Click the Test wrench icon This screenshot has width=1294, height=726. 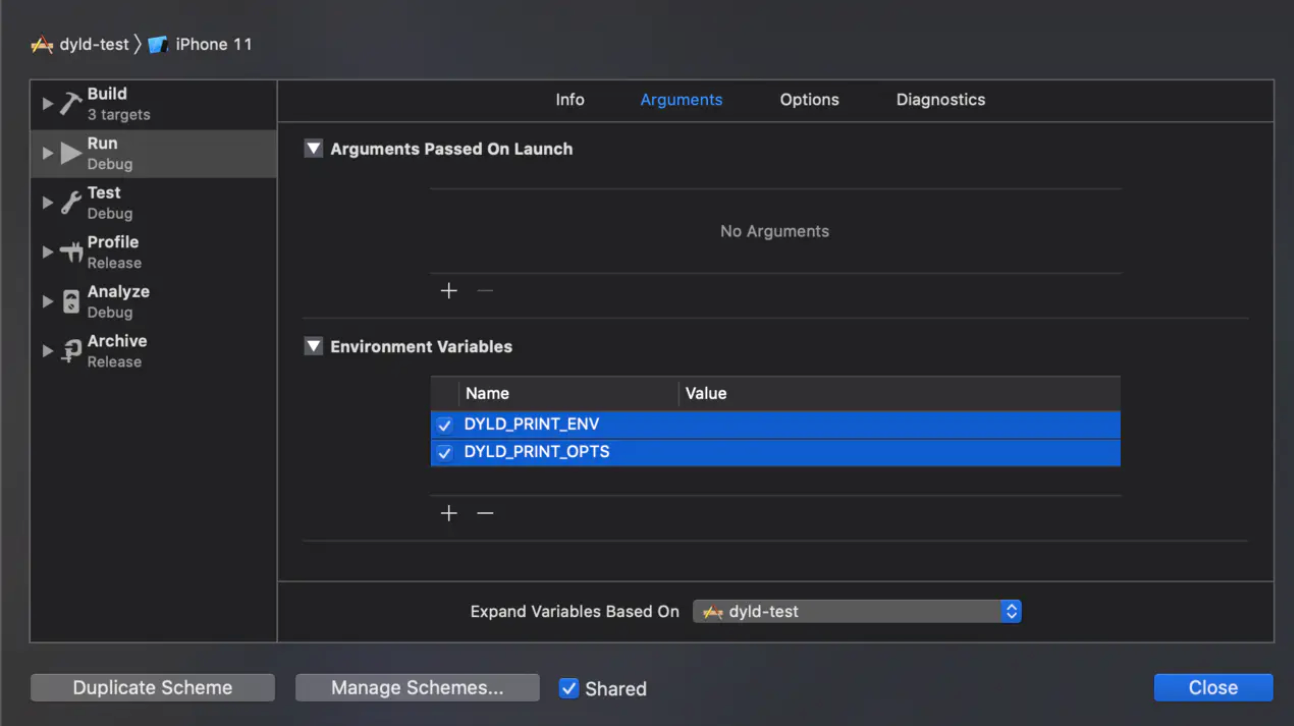70,203
